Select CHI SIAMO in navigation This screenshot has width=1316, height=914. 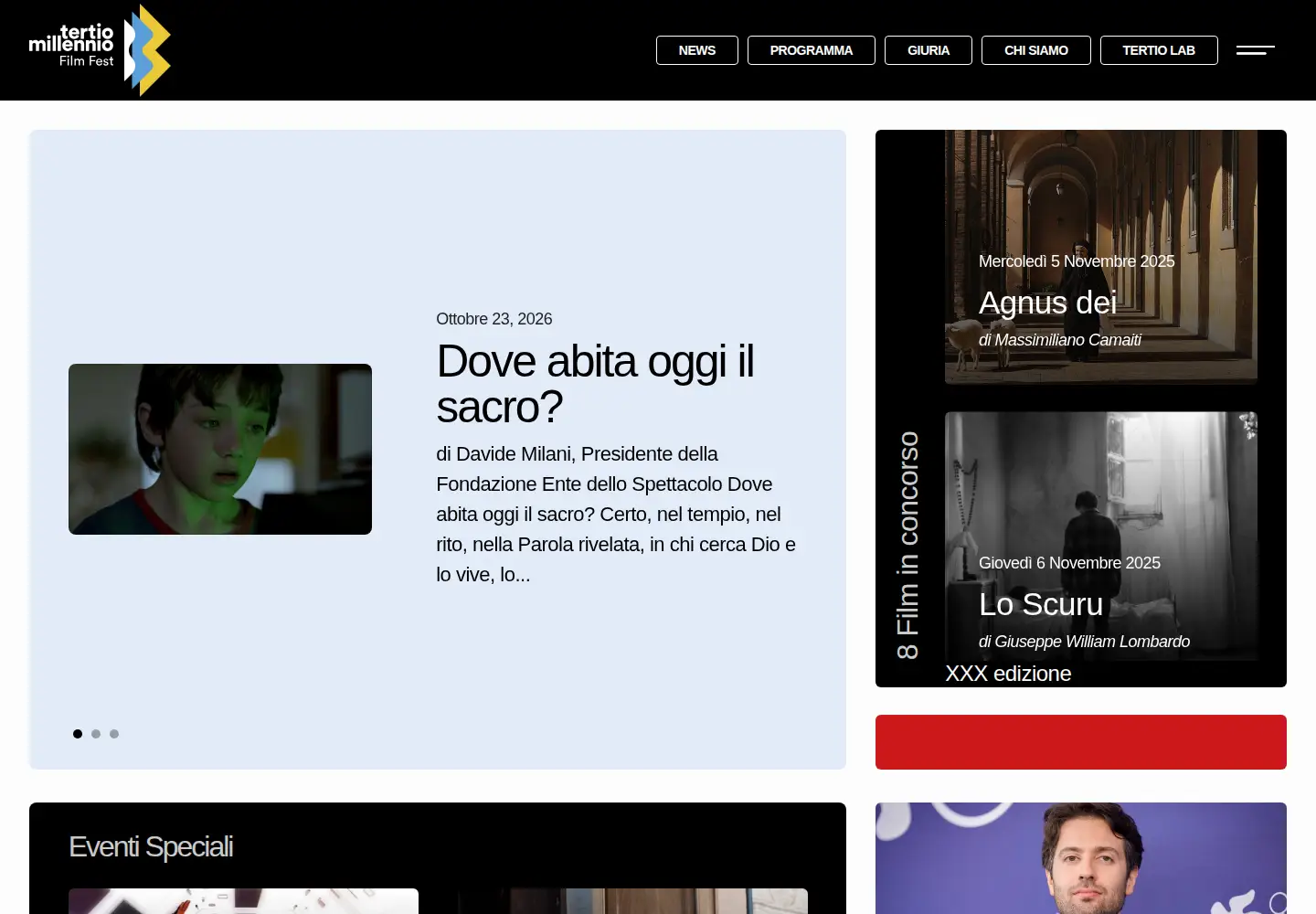coord(1036,50)
